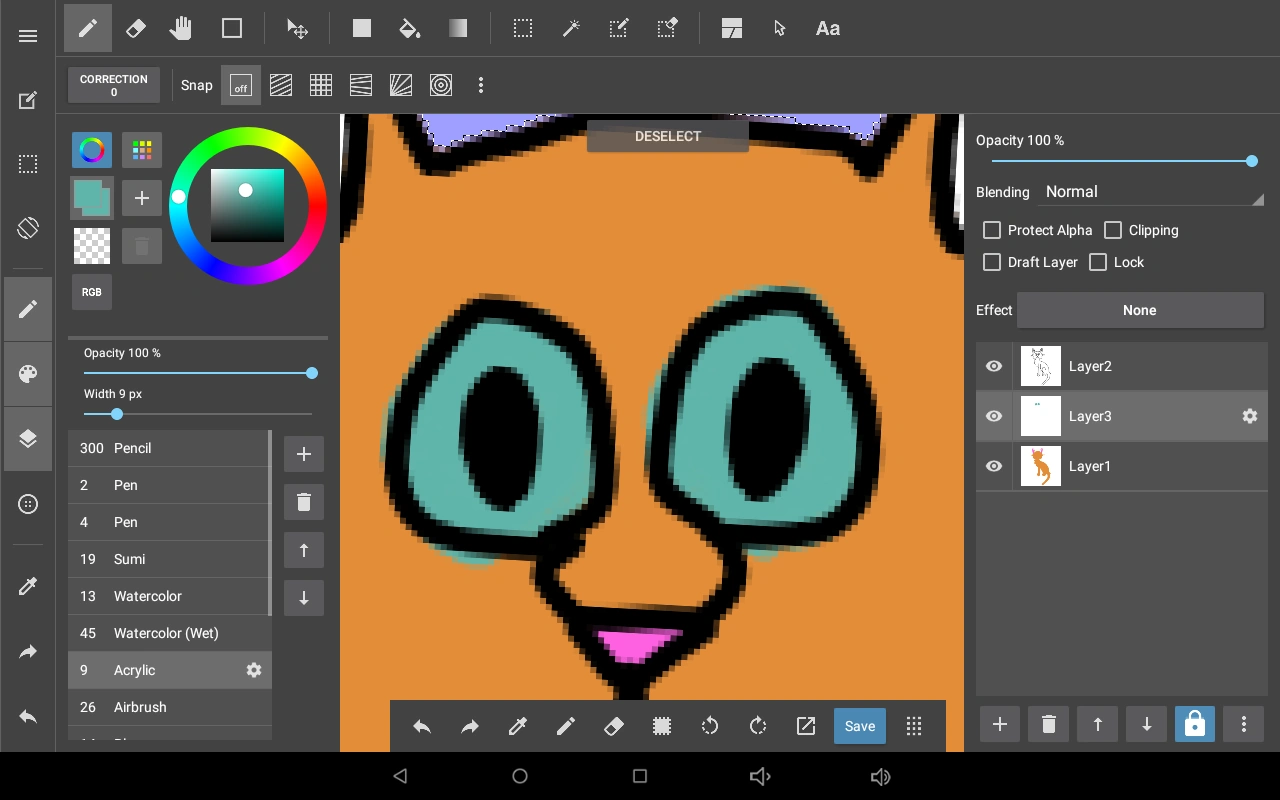Enable radial circle snap guide

(441, 86)
